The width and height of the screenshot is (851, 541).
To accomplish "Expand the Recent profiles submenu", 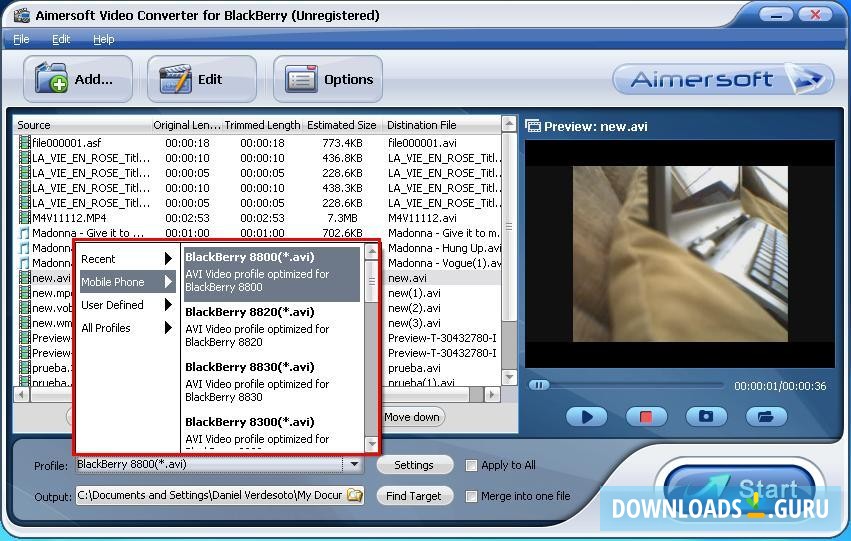I will [x=127, y=259].
